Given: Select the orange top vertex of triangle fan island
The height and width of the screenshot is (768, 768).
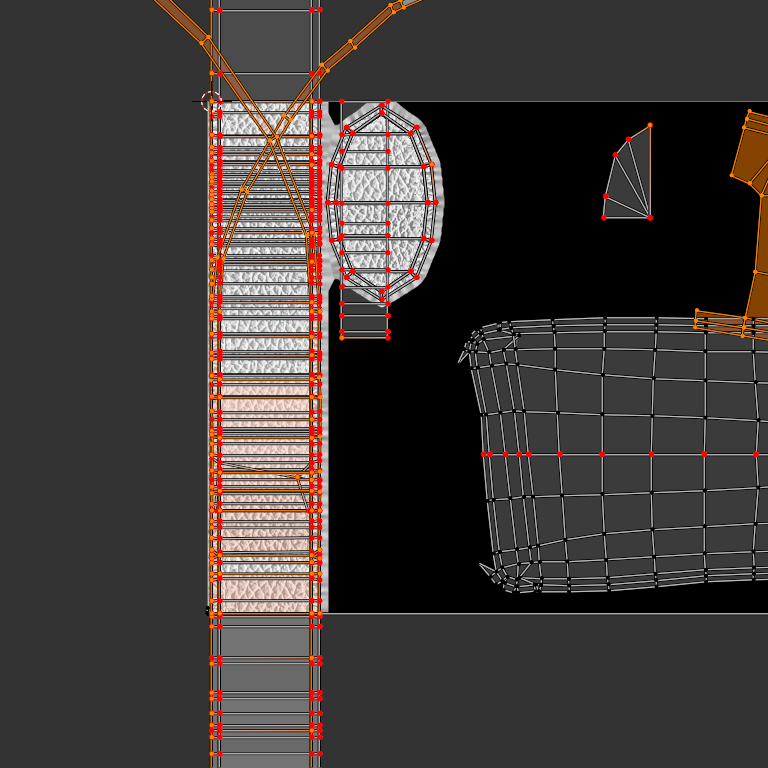Looking at the screenshot, I should [650, 125].
